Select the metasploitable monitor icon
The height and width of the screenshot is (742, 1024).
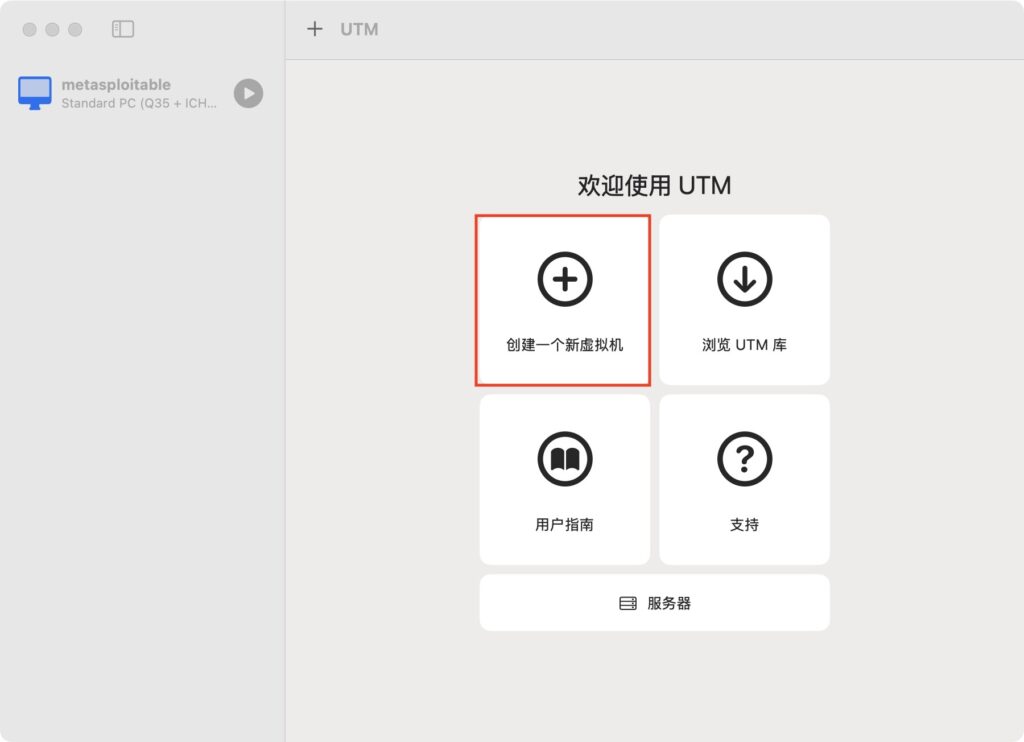35,93
